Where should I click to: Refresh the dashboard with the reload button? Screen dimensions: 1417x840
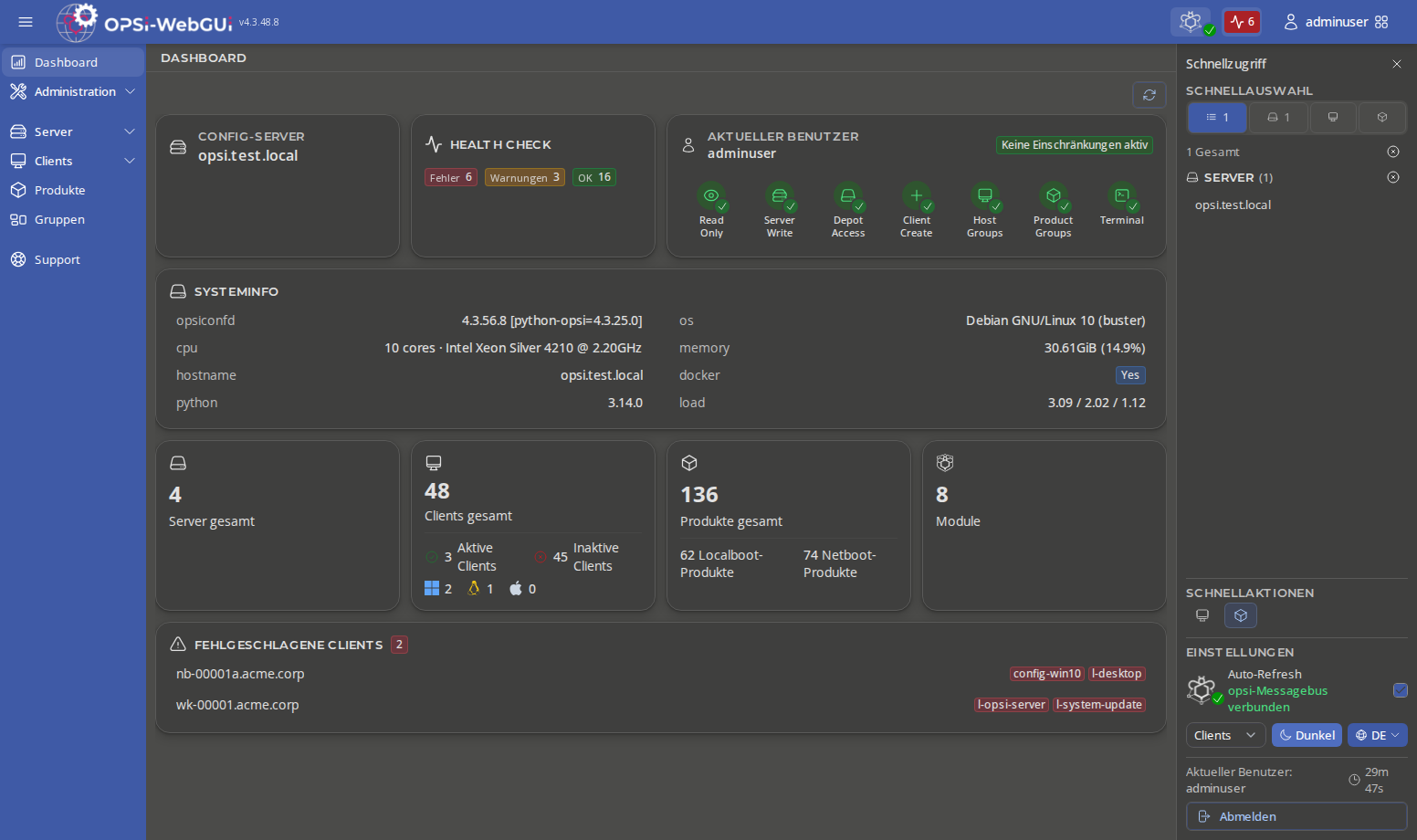tap(1149, 95)
